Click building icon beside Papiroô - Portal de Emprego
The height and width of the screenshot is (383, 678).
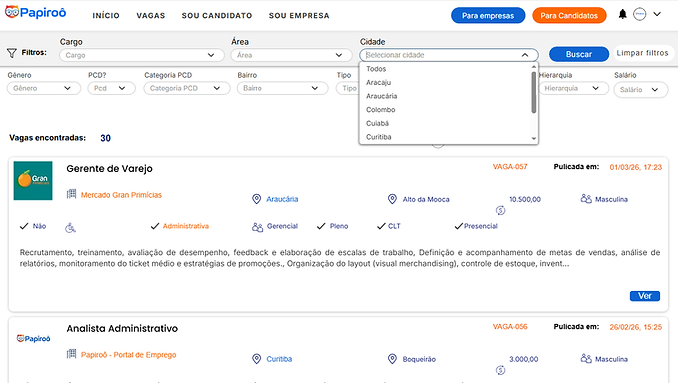click(71, 354)
